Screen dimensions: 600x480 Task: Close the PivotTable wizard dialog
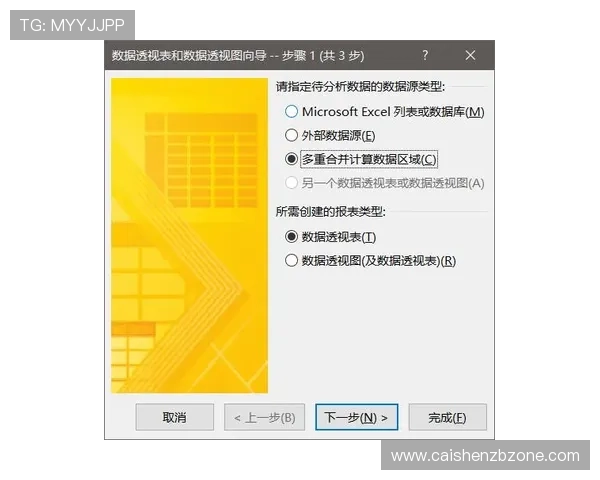click(470, 55)
